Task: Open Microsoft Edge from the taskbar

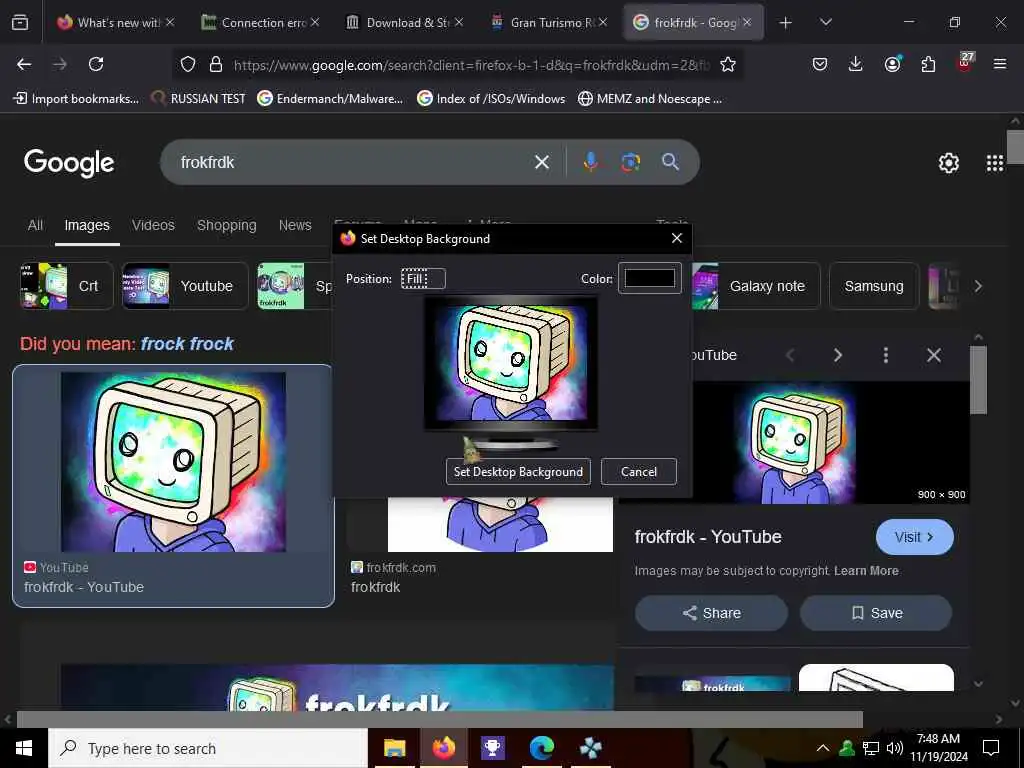Action: [x=541, y=748]
